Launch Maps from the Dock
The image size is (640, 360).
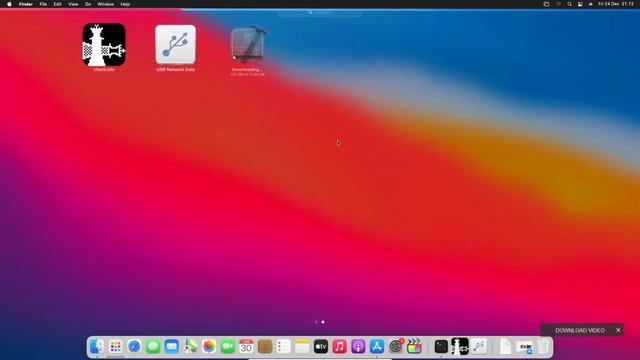[x=191, y=347]
